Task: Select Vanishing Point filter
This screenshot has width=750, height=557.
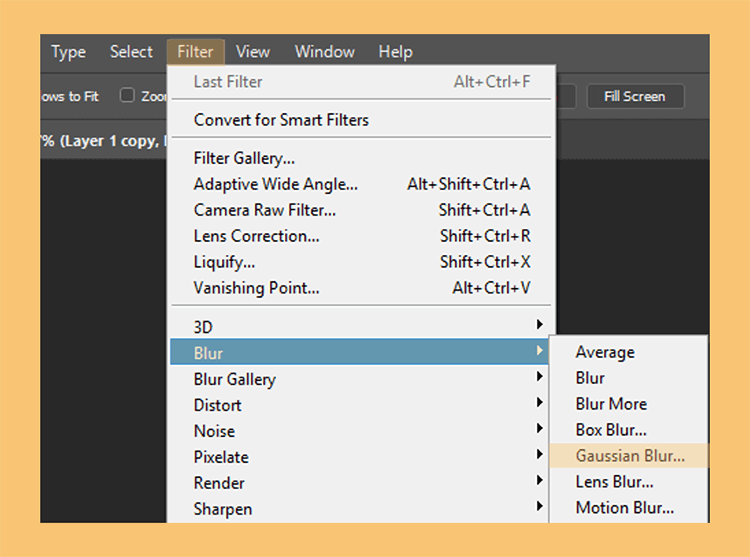Action: 361,288
